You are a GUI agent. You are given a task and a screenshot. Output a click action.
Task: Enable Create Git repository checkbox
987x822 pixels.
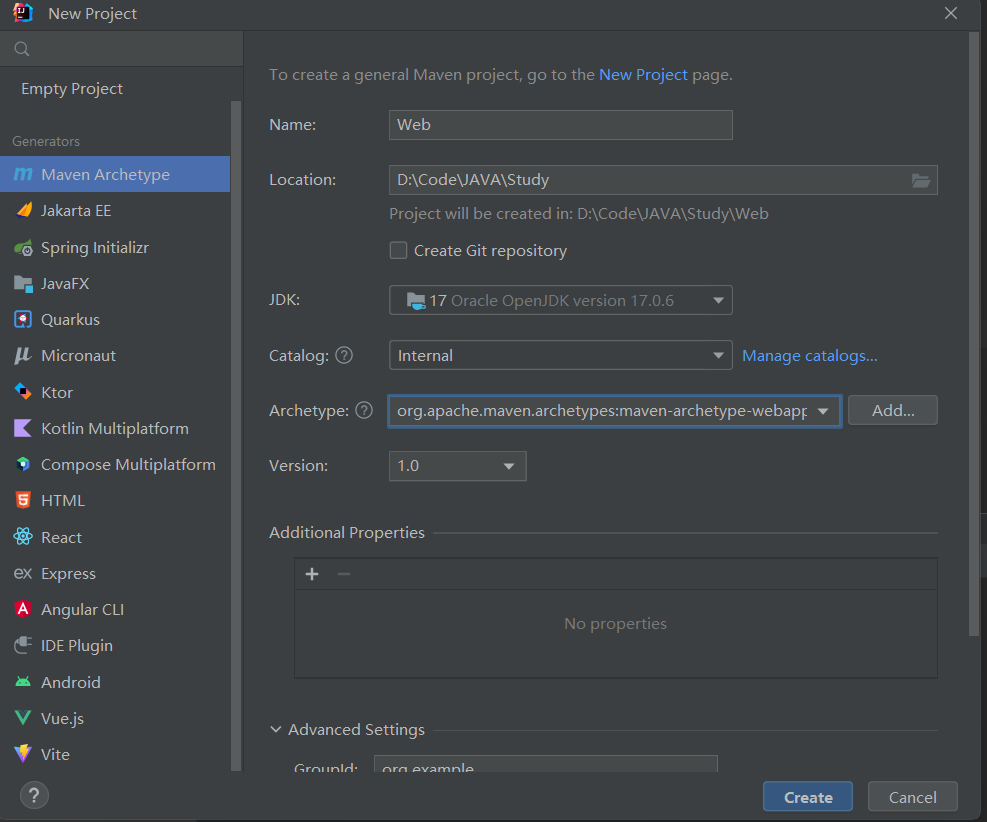[x=398, y=251]
